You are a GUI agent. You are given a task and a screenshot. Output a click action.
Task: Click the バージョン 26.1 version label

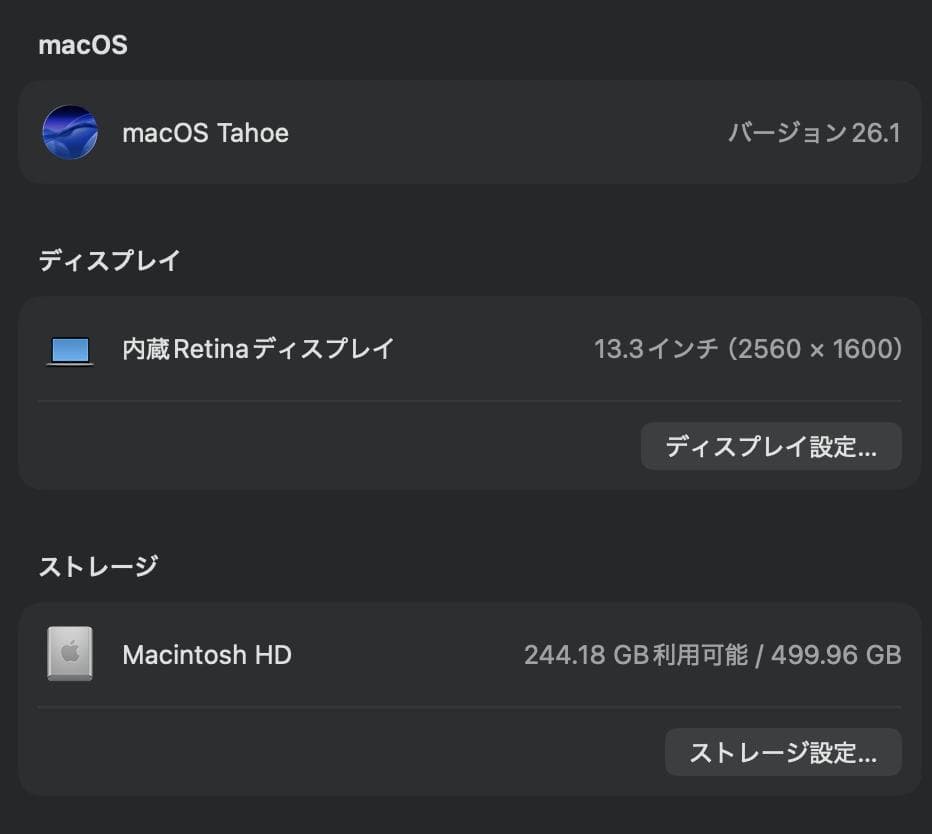point(814,132)
